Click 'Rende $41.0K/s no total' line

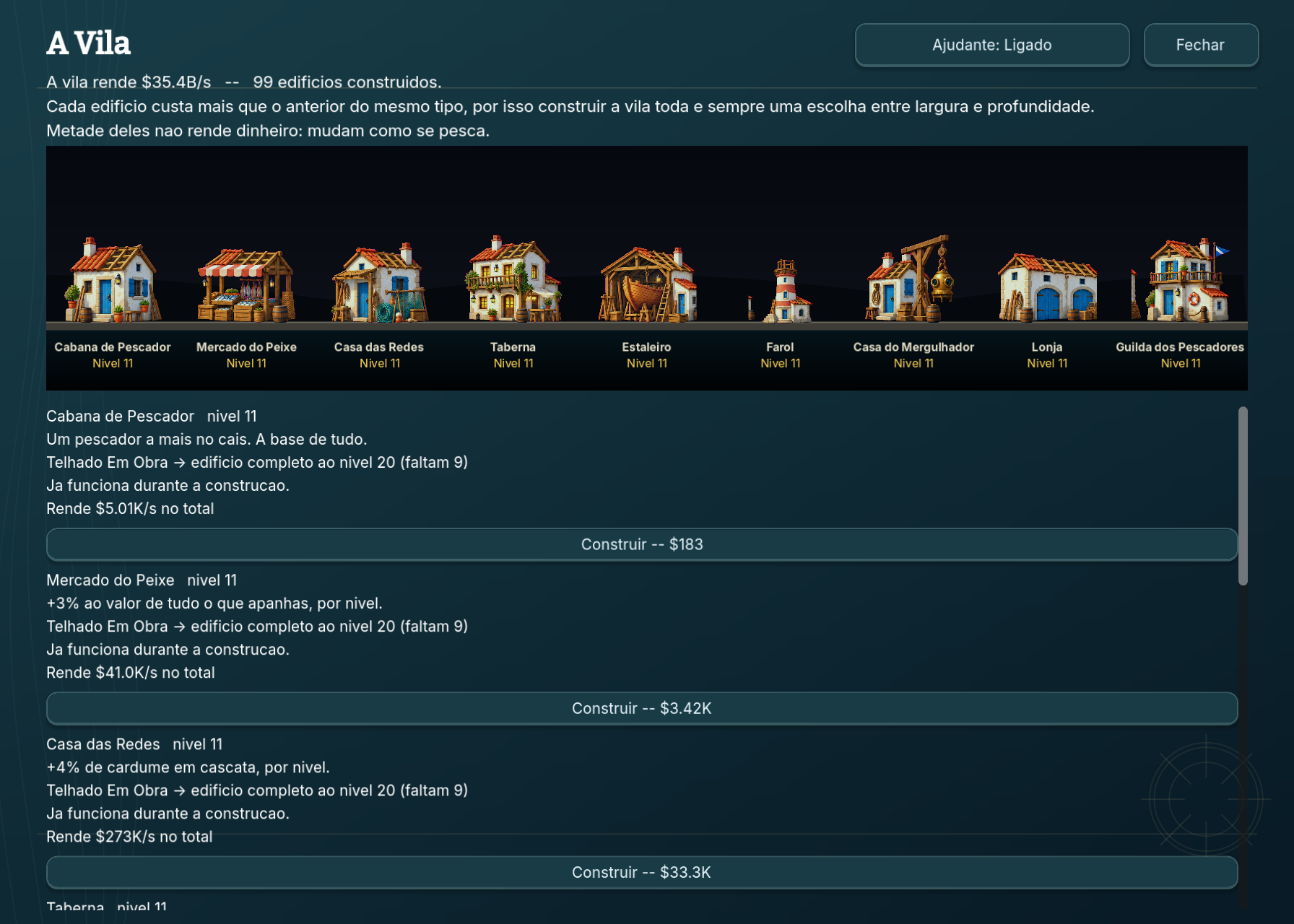[131, 673]
